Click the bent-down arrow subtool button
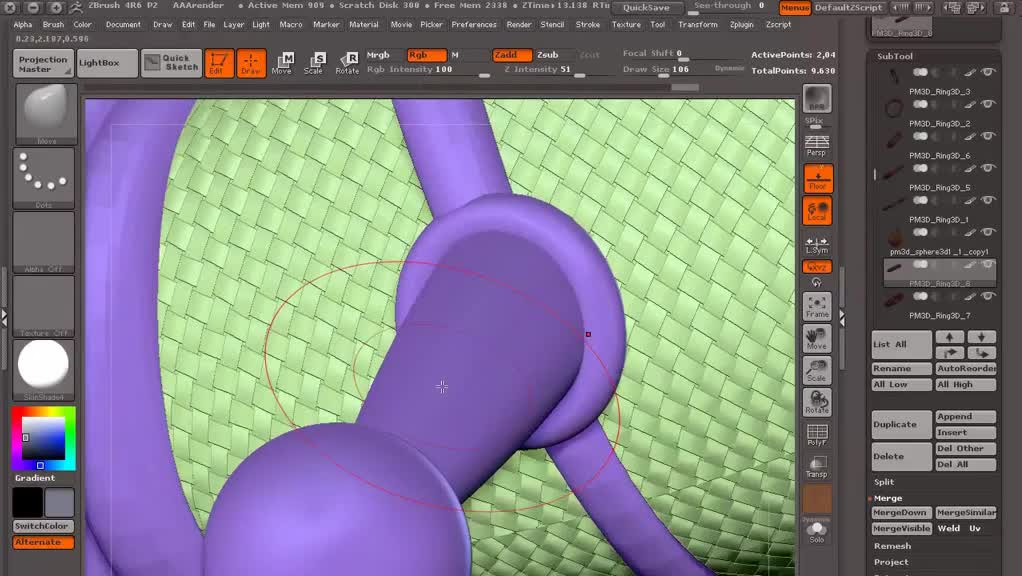This screenshot has height=576, width=1022. (x=982, y=353)
